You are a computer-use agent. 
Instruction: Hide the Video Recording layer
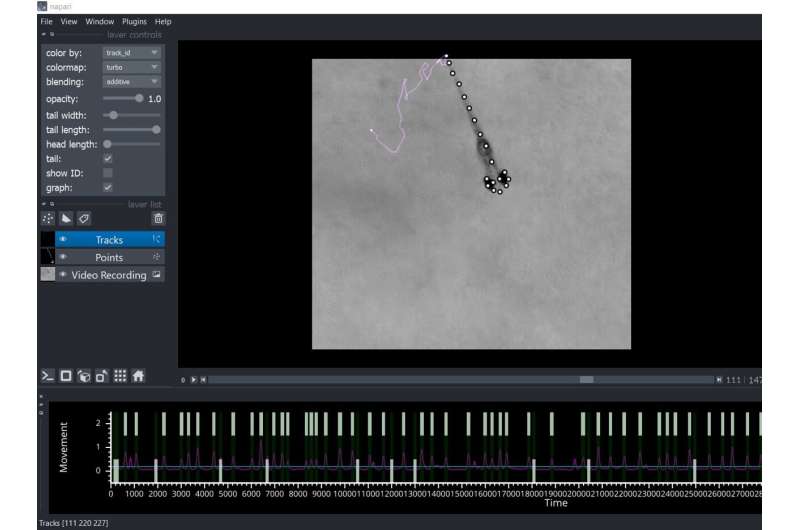pyautogui.click(x=63, y=274)
